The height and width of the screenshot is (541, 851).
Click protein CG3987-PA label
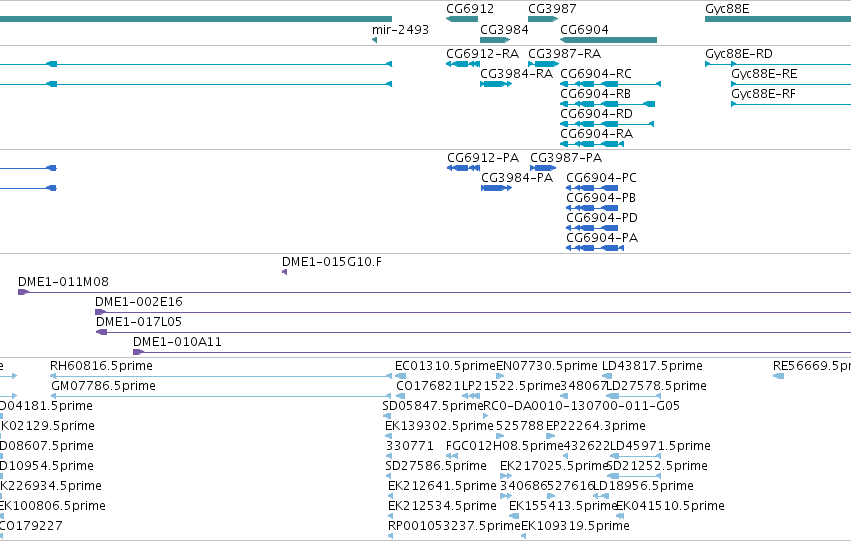566,157
